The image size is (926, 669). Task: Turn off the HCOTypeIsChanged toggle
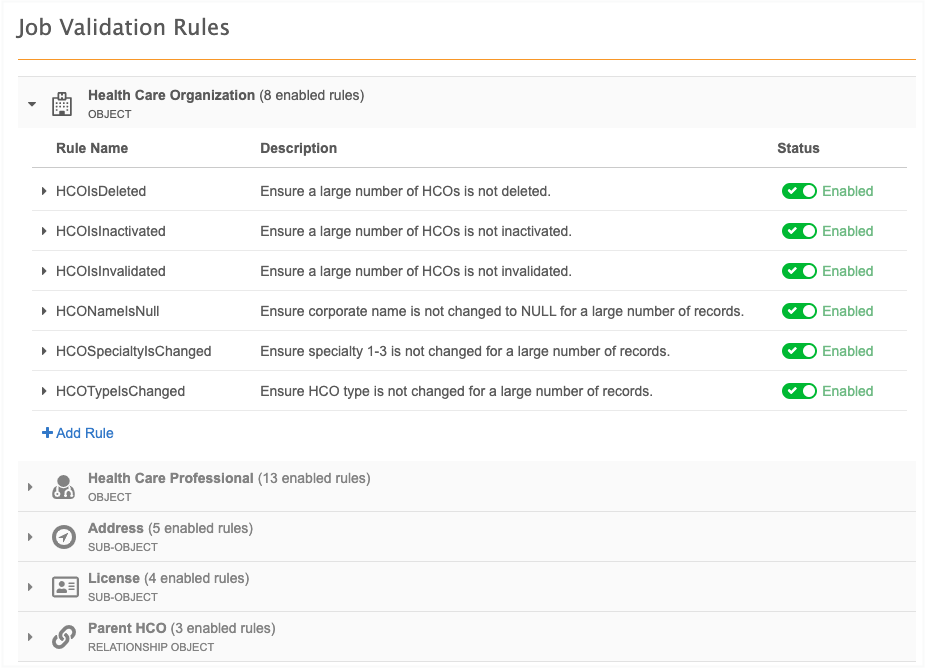[x=799, y=391]
